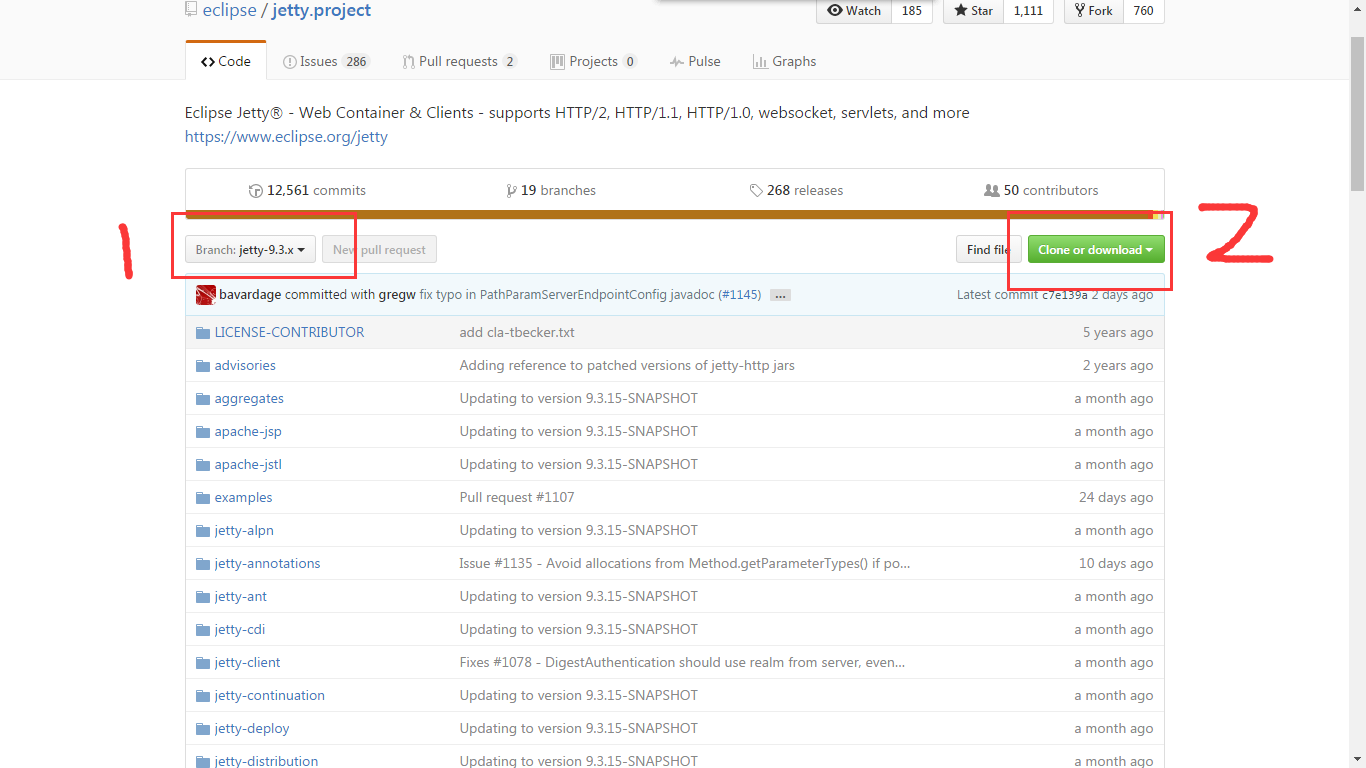The width and height of the screenshot is (1366, 768).
Task: Click the watchers count 185
Action: 912,11
